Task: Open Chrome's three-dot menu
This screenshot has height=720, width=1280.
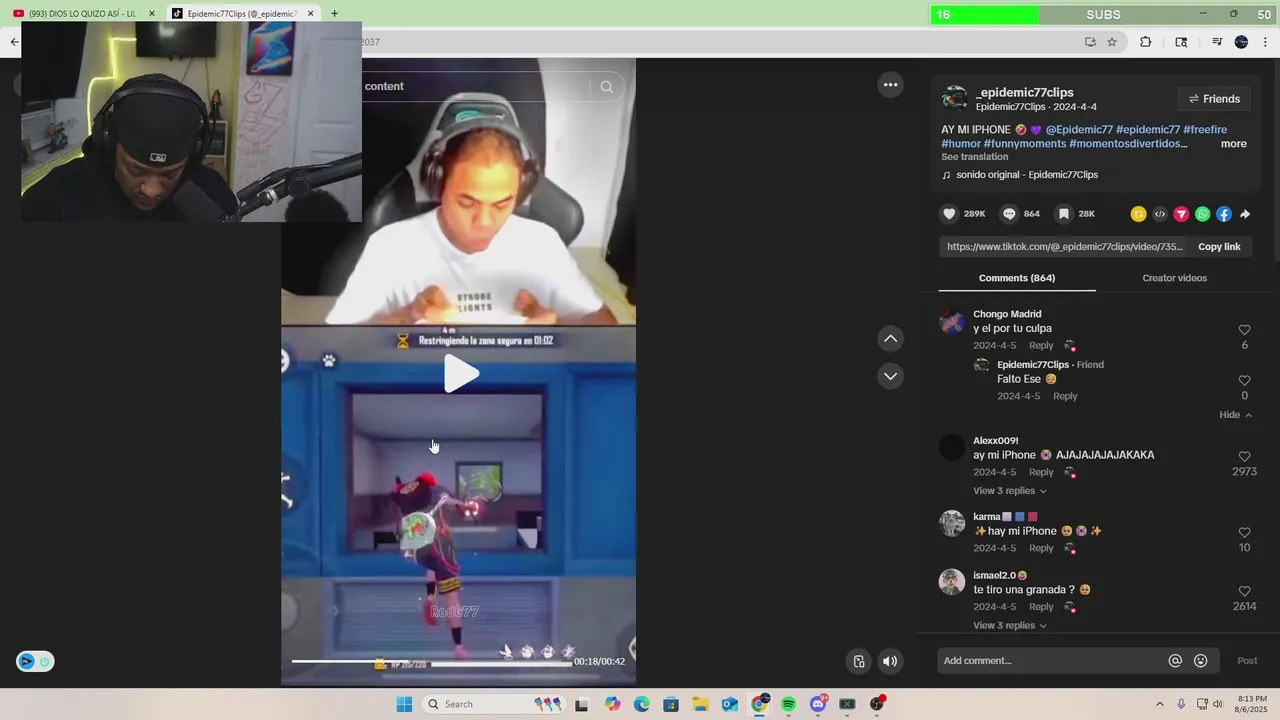Action: pyautogui.click(x=1266, y=42)
